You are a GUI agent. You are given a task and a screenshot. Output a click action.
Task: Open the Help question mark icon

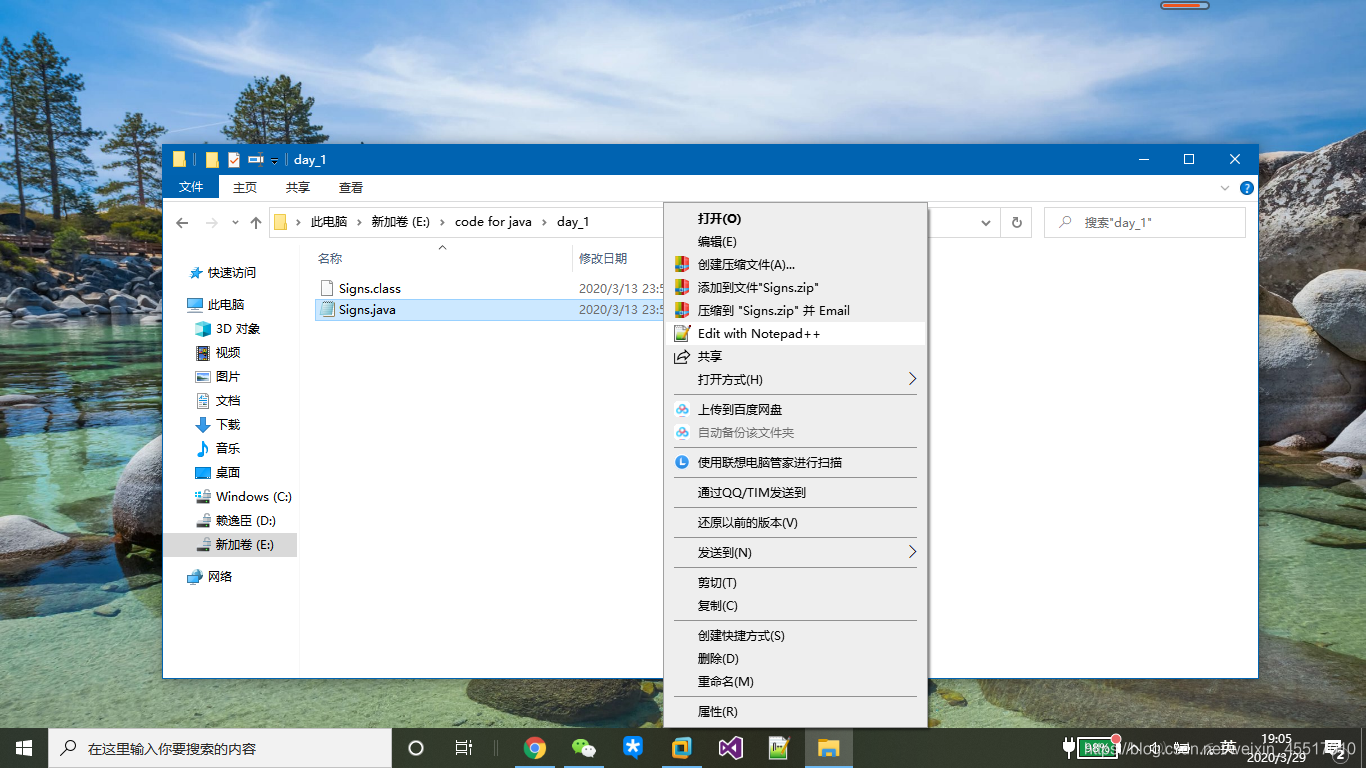tap(1247, 188)
